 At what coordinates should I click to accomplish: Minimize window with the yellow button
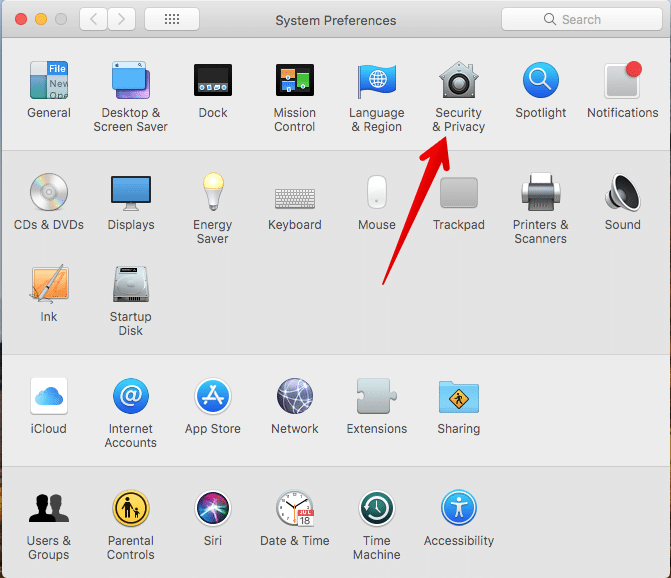41,19
